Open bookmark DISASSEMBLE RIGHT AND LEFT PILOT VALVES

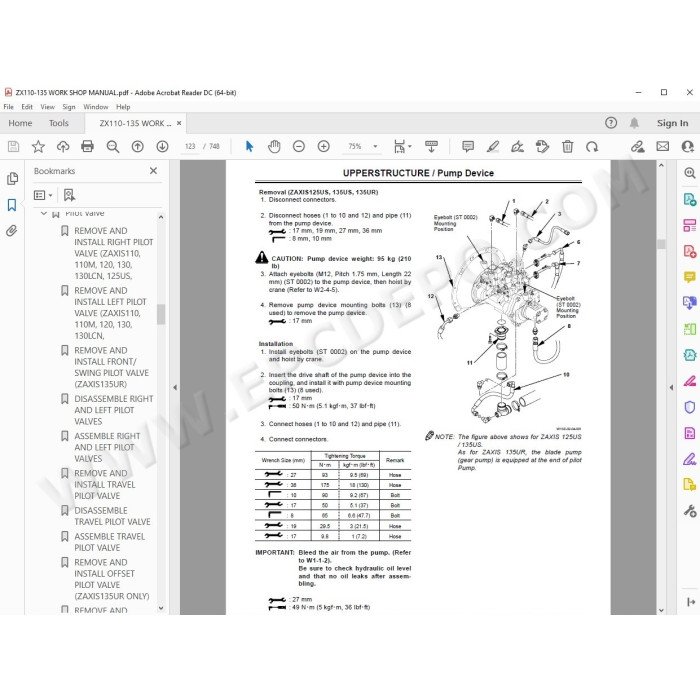(x=113, y=410)
